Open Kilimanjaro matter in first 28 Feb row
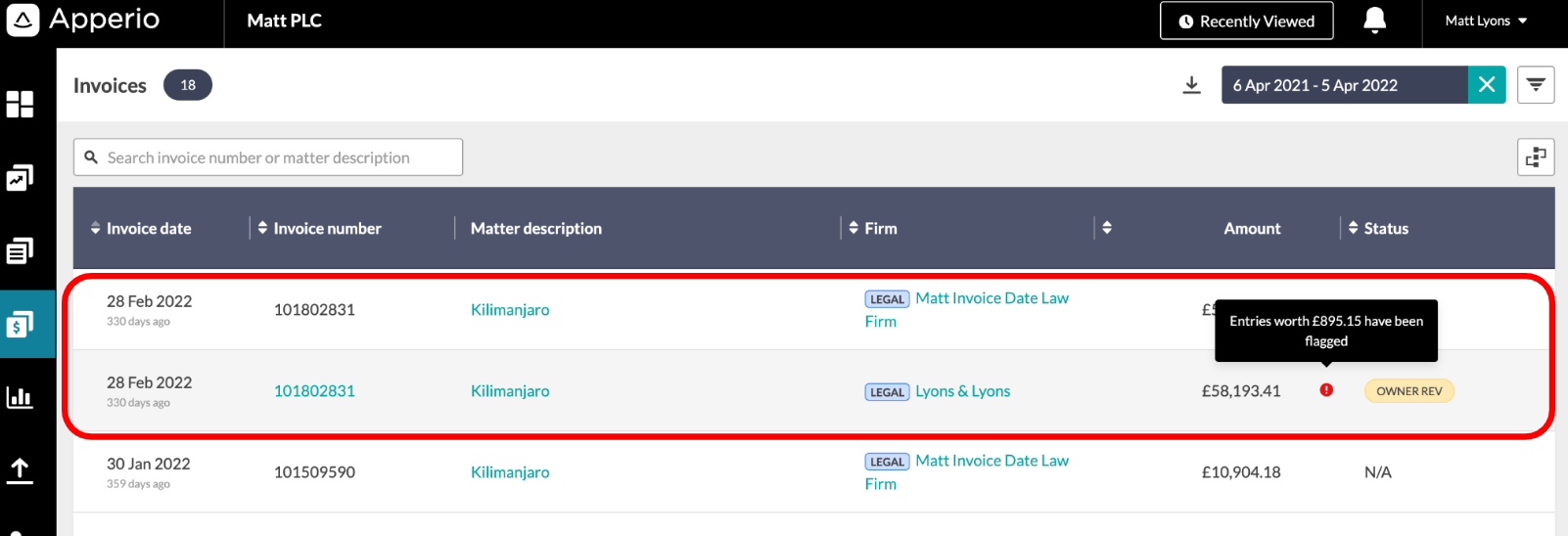The width and height of the screenshot is (1568, 536). pos(510,309)
